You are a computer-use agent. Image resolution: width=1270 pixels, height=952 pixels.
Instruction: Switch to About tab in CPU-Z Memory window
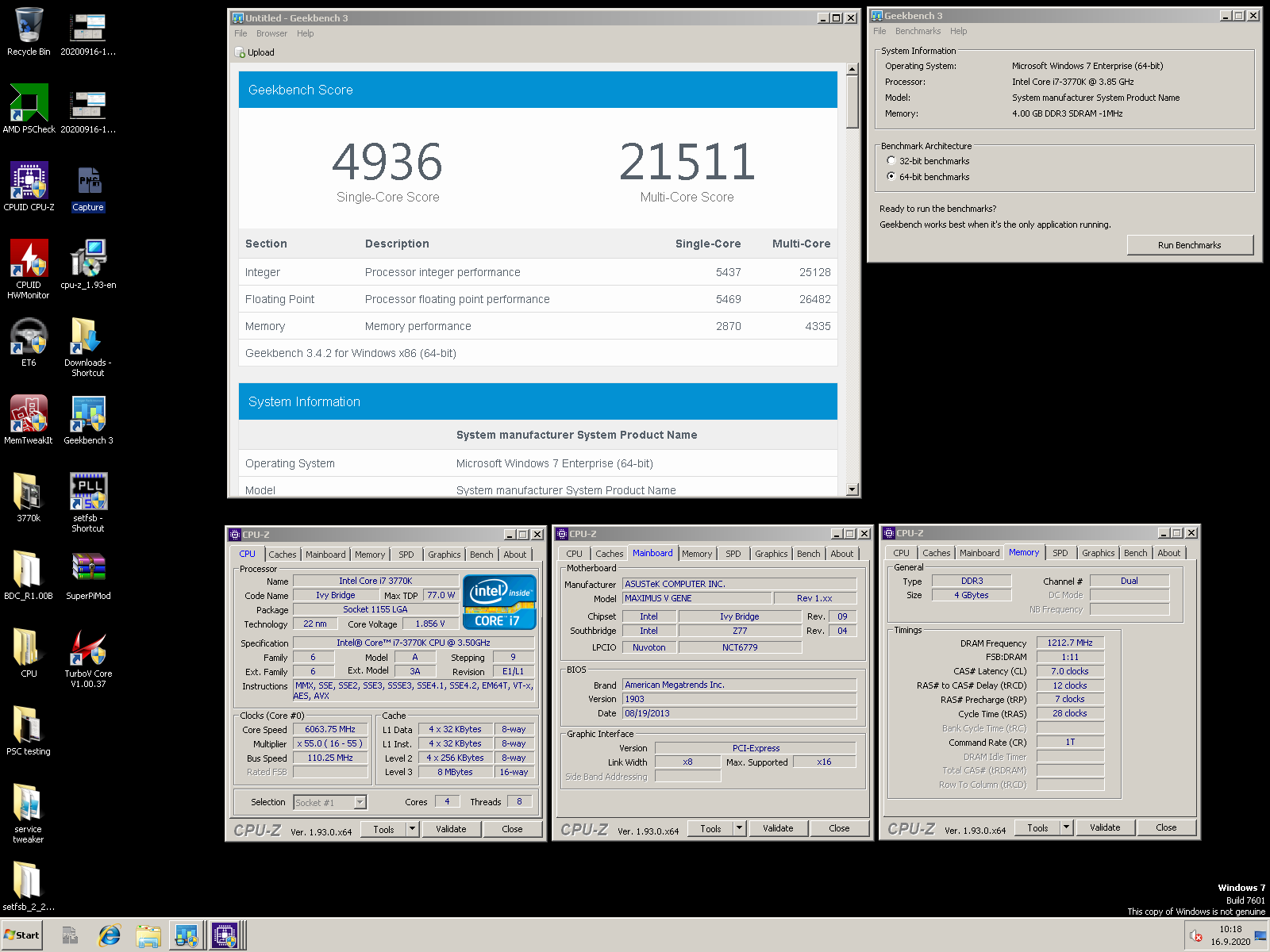coord(1168,553)
